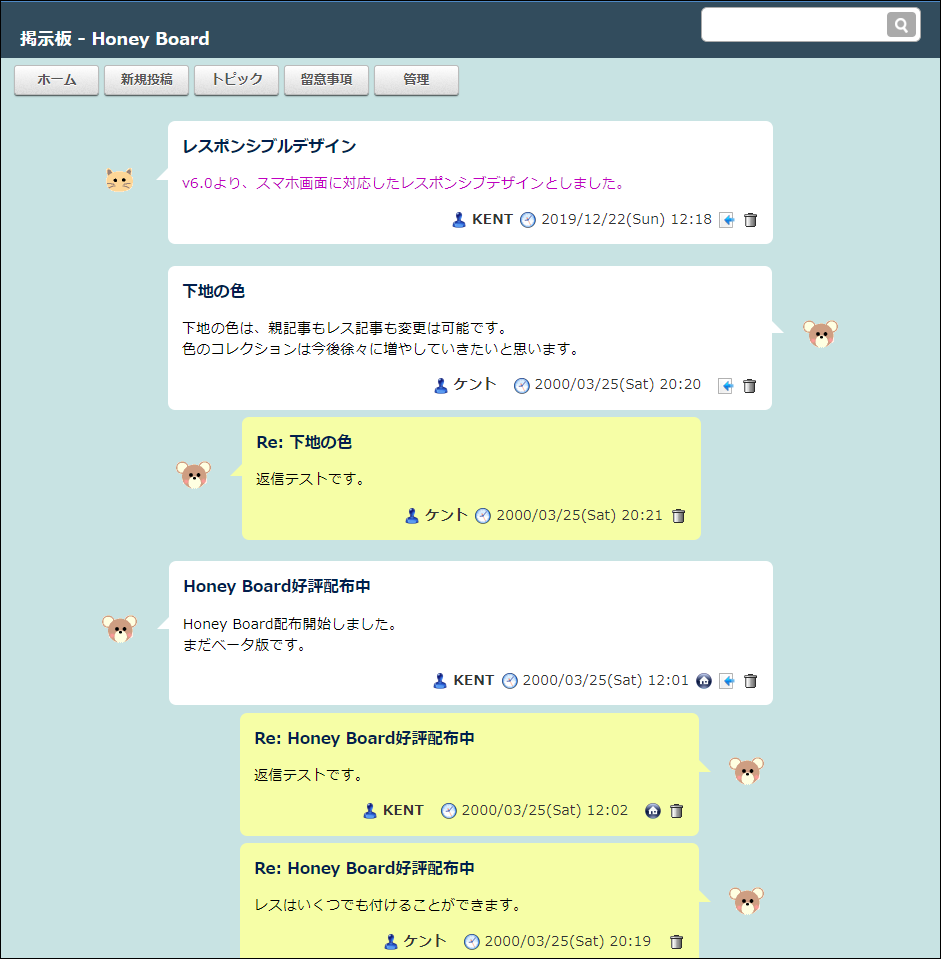
Task: Click the bear avatar beside 下地の色 post
Action: tap(820, 334)
